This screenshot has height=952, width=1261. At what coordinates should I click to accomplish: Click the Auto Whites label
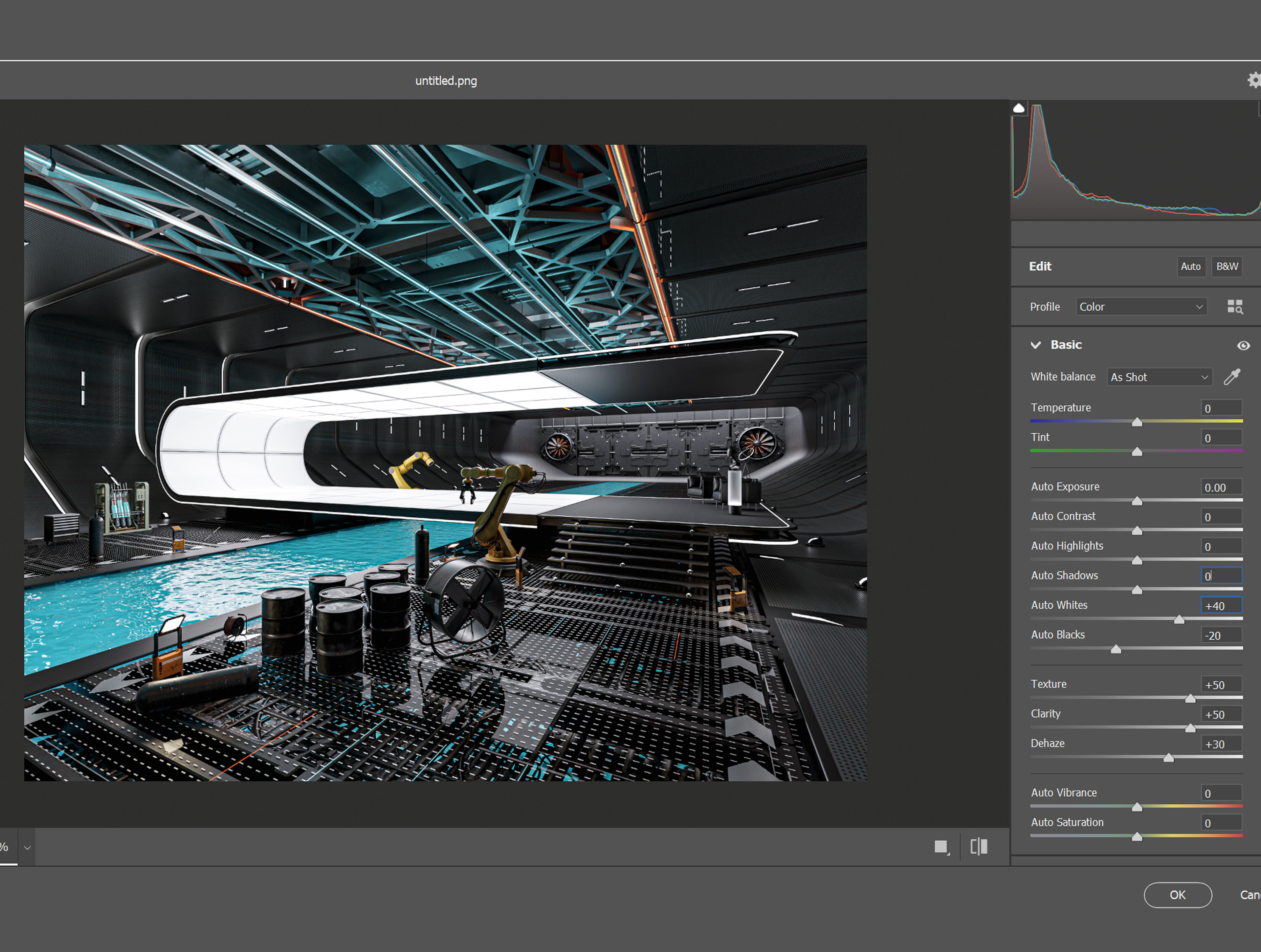click(x=1059, y=605)
